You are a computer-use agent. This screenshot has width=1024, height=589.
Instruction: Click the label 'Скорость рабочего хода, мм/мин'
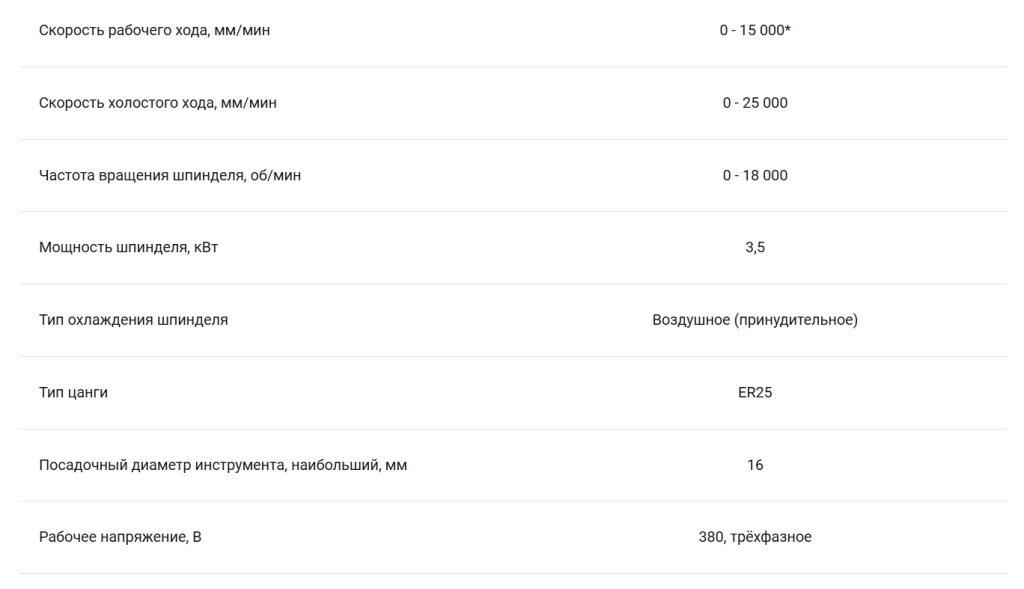[x=154, y=31]
